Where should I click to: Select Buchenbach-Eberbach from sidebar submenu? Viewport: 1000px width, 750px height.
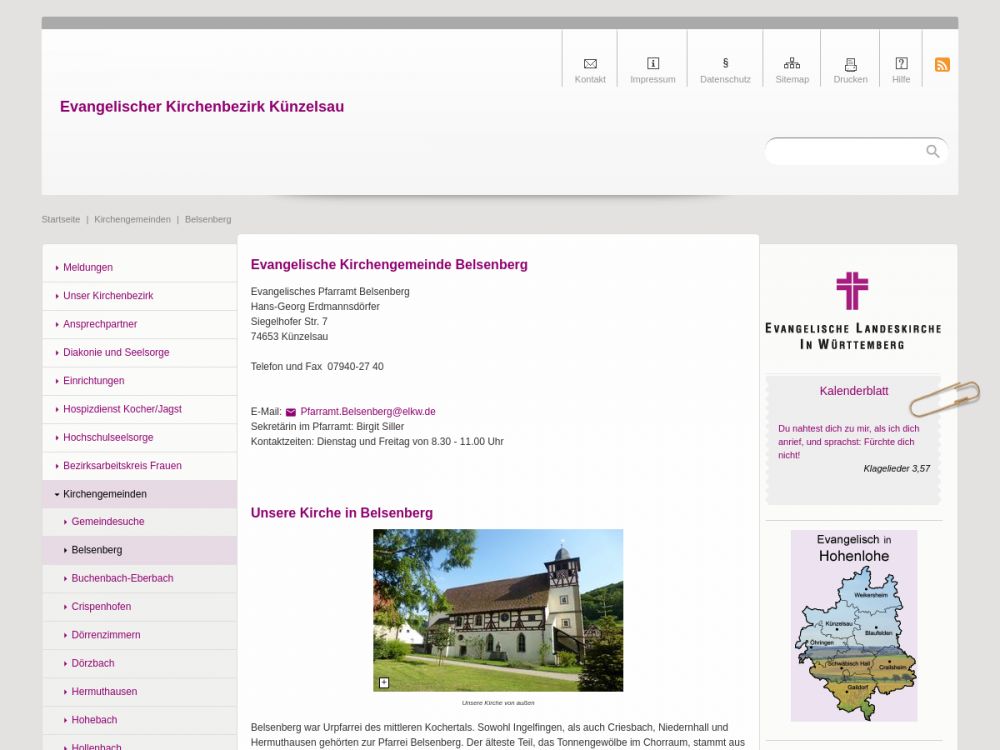pos(122,578)
